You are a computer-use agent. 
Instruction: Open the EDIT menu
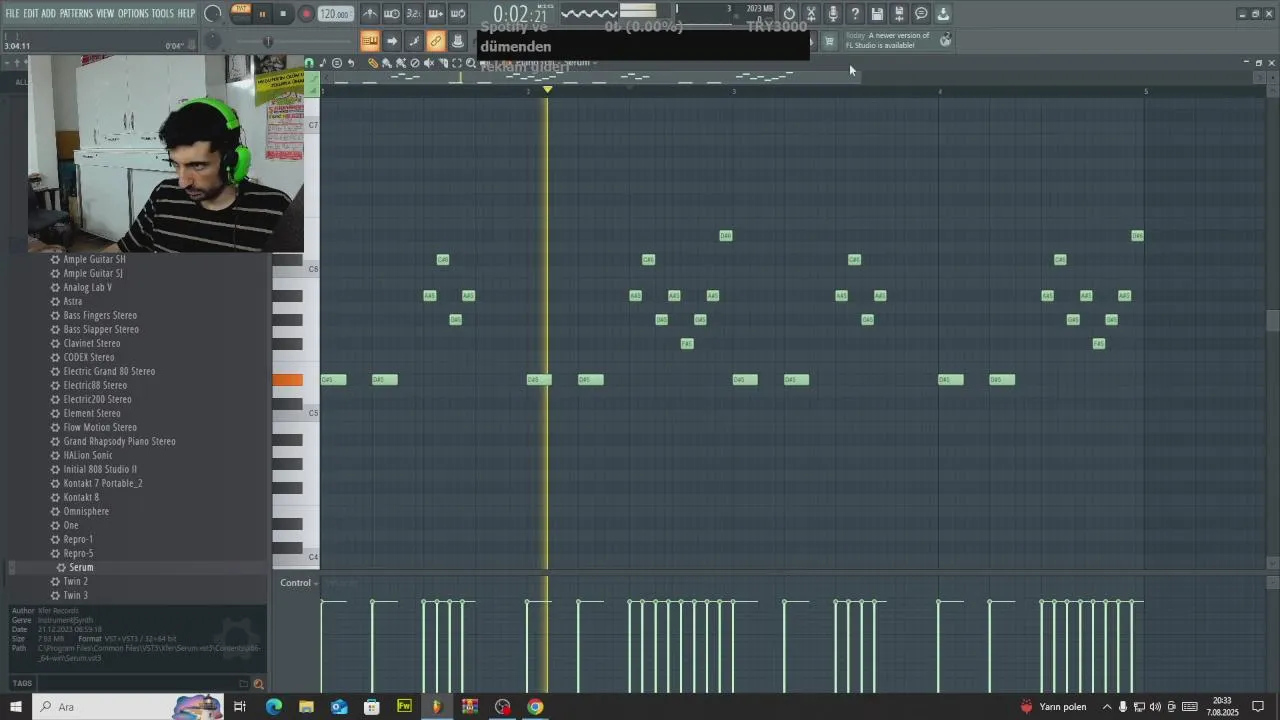click(31, 14)
